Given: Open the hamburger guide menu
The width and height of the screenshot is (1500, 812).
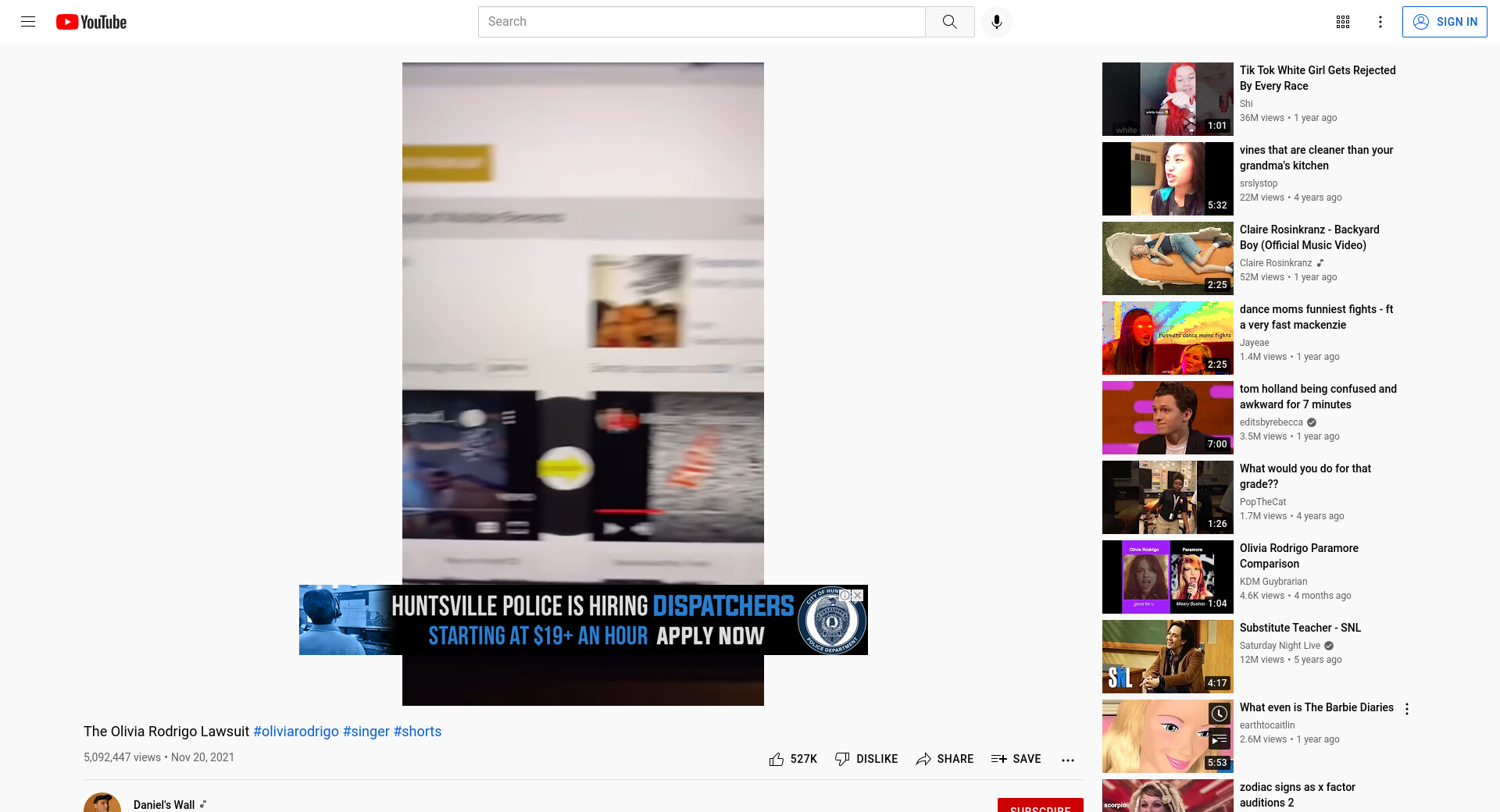Looking at the screenshot, I should (x=28, y=22).
